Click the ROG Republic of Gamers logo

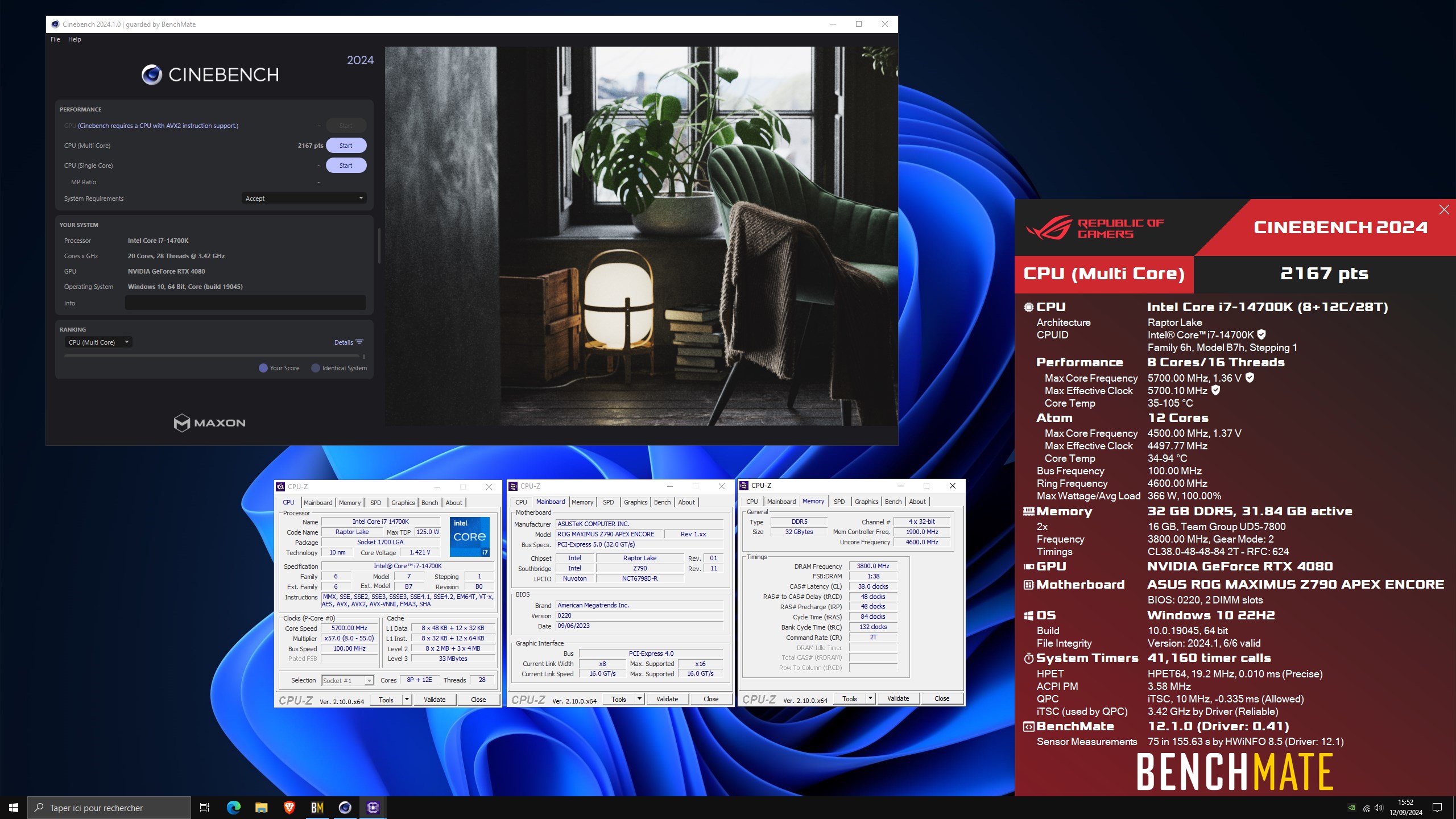[x=1095, y=229]
